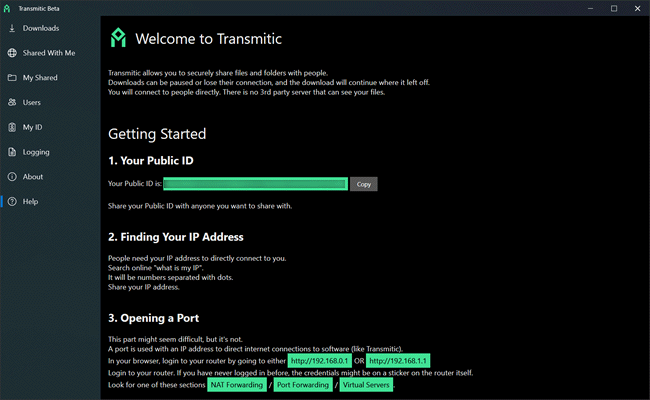Click the Port Forwarding highlighted label
The height and width of the screenshot is (400, 650).
pyautogui.click(x=303, y=385)
